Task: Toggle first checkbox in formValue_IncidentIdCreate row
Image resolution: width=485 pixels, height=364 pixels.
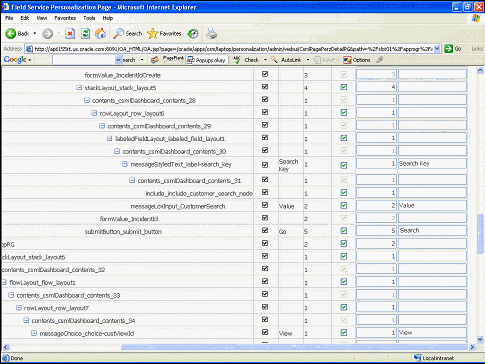Action: coord(265,74)
